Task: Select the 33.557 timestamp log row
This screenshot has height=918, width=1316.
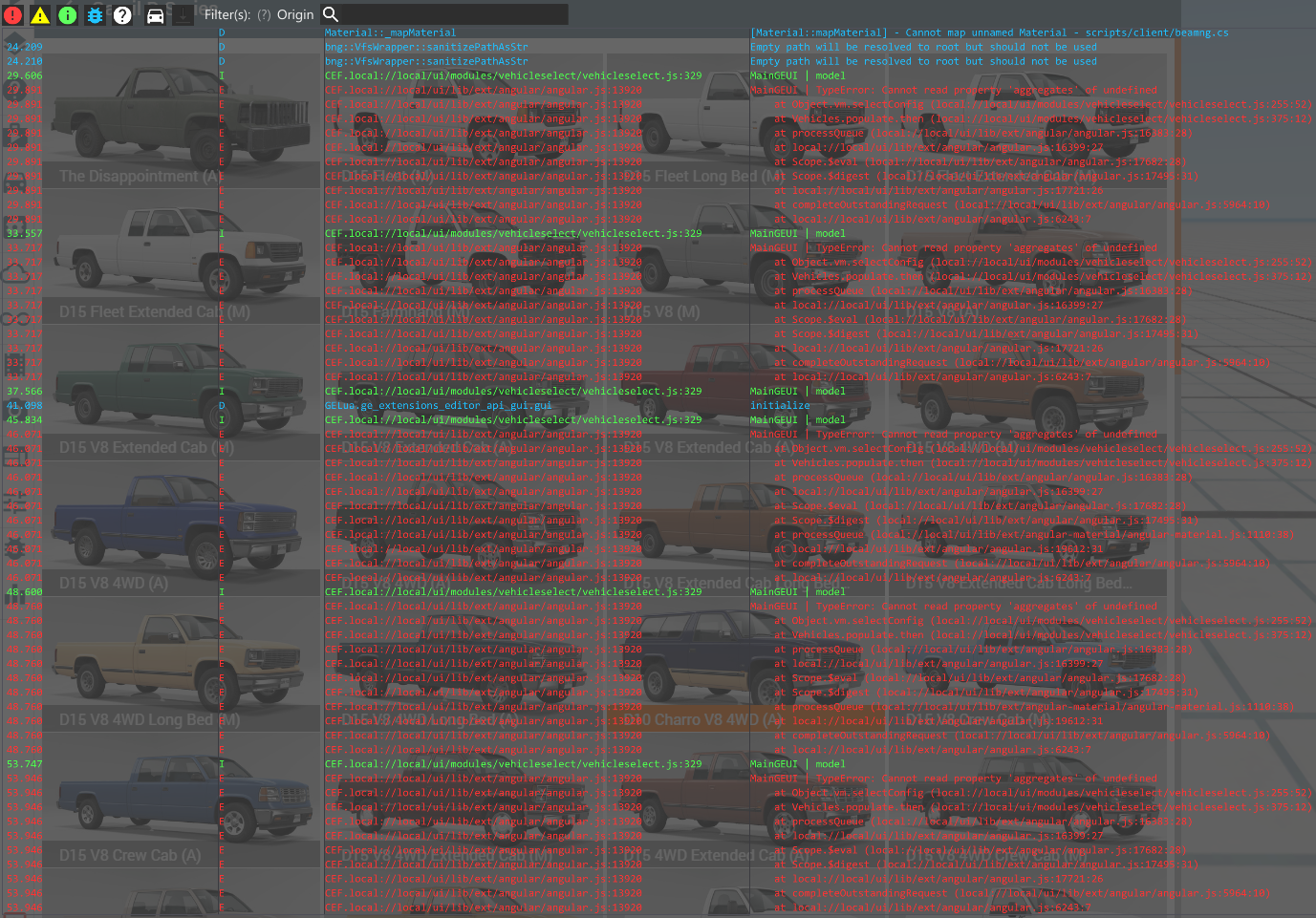Action: 658,233
